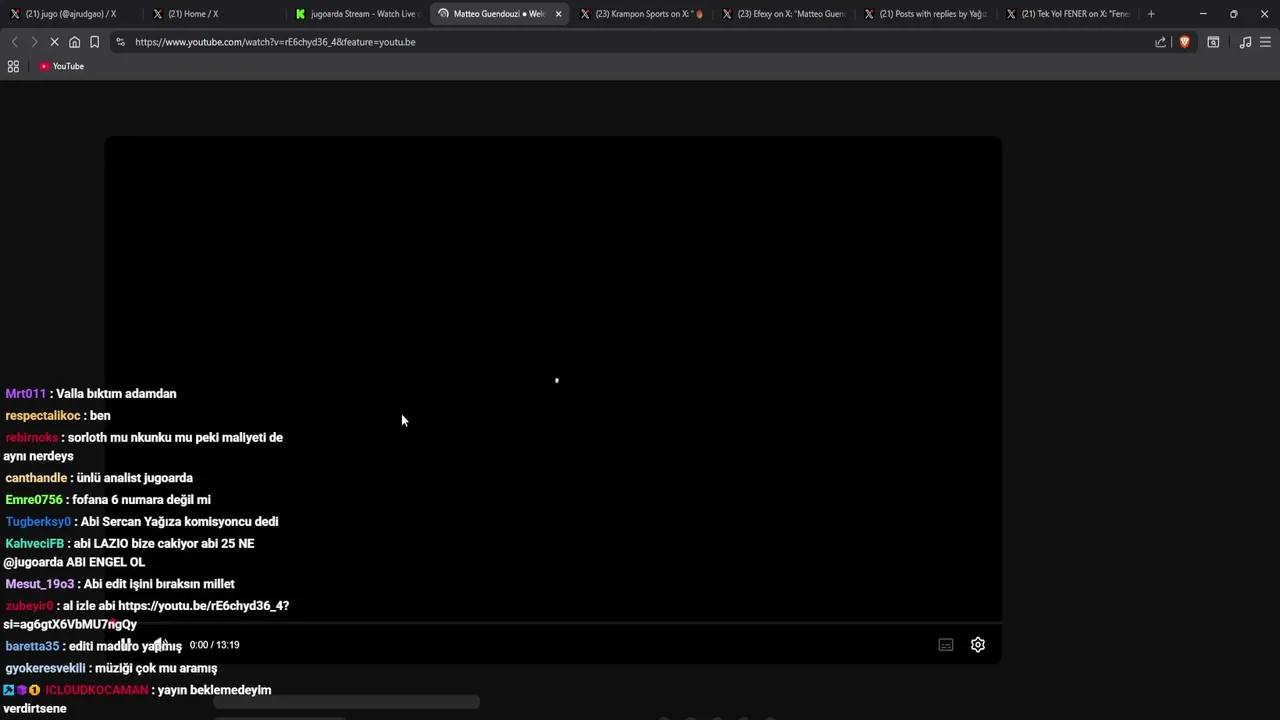
Task: View site information icon in the address bar
Action: tap(121, 42)
